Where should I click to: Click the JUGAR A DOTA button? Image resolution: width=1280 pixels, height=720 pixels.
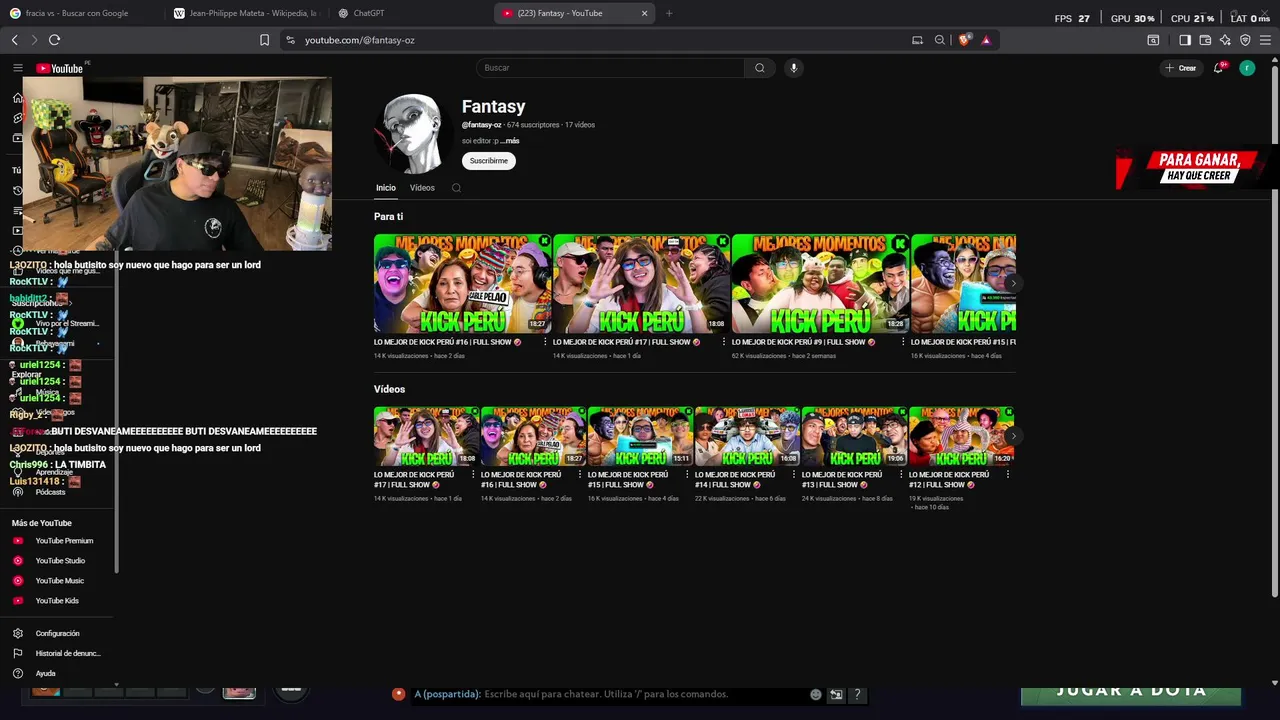[1131, 693]
